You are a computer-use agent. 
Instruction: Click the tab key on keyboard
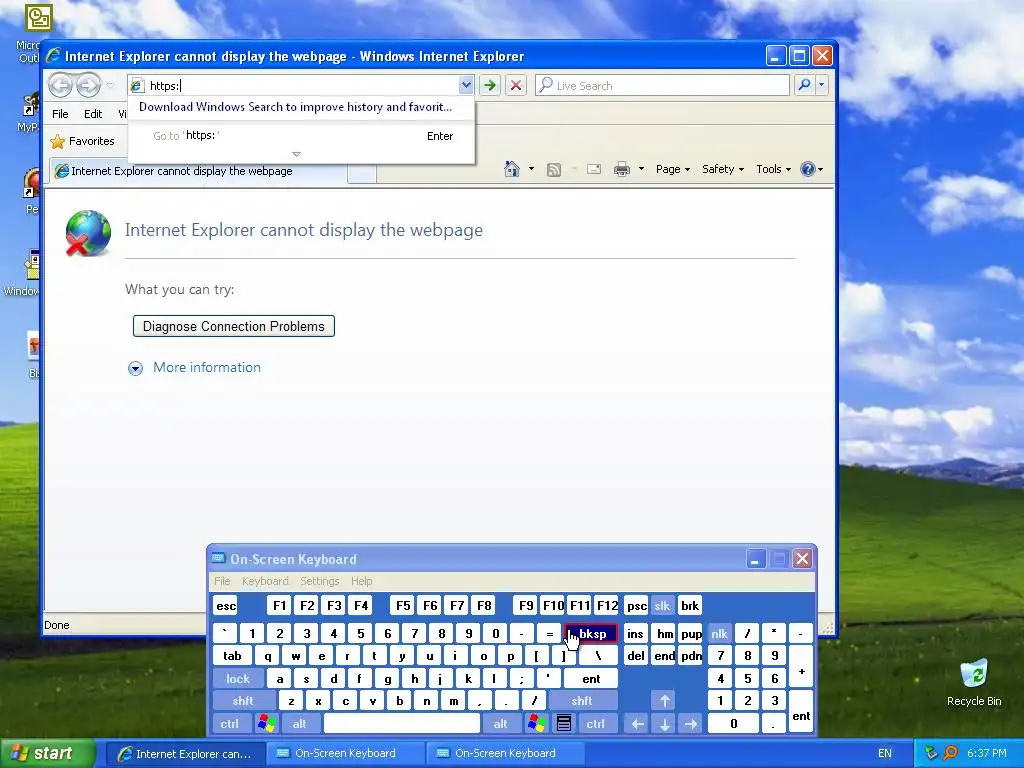[232, 656]
